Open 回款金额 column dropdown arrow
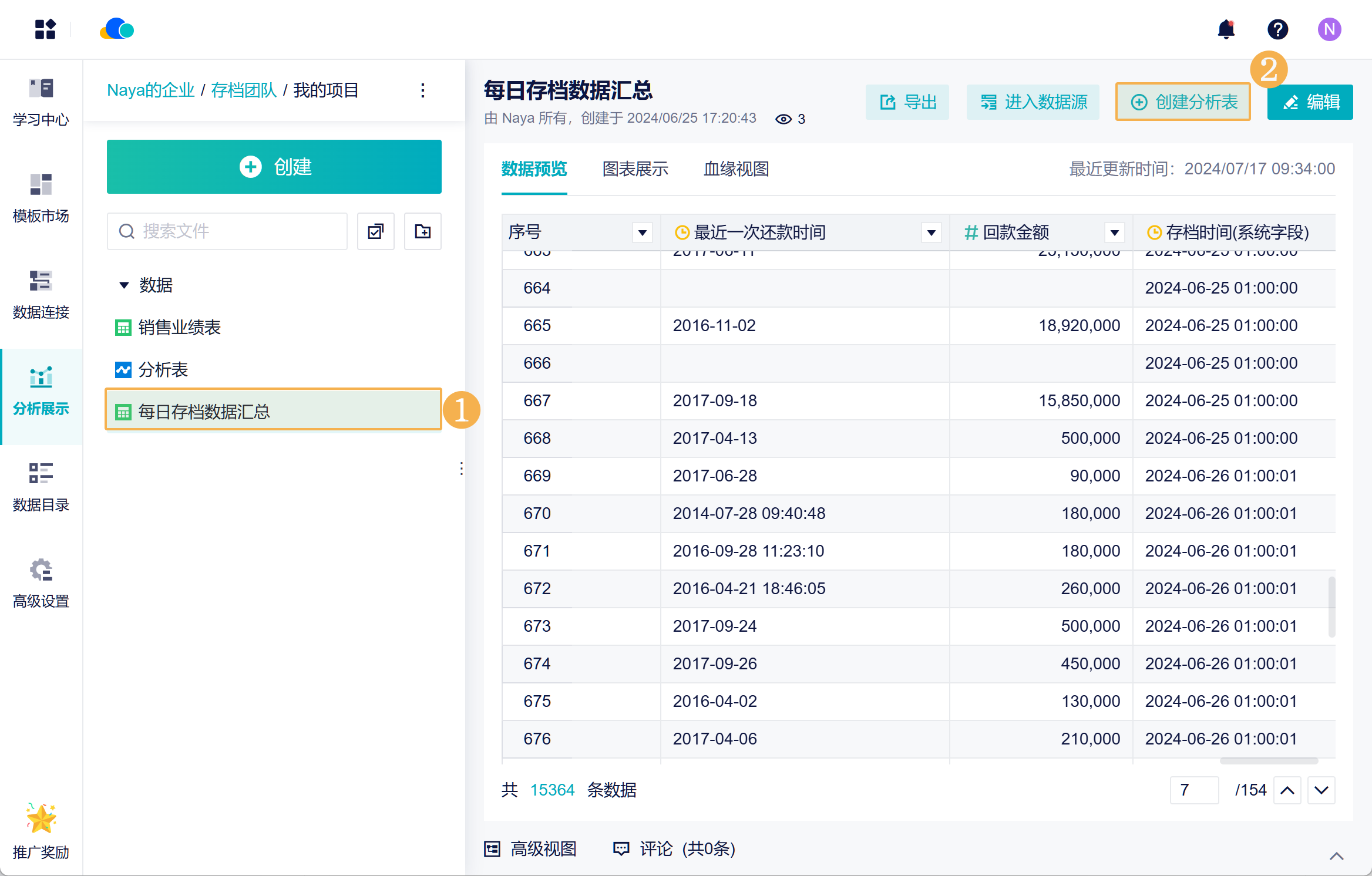 click(1114, 233)
